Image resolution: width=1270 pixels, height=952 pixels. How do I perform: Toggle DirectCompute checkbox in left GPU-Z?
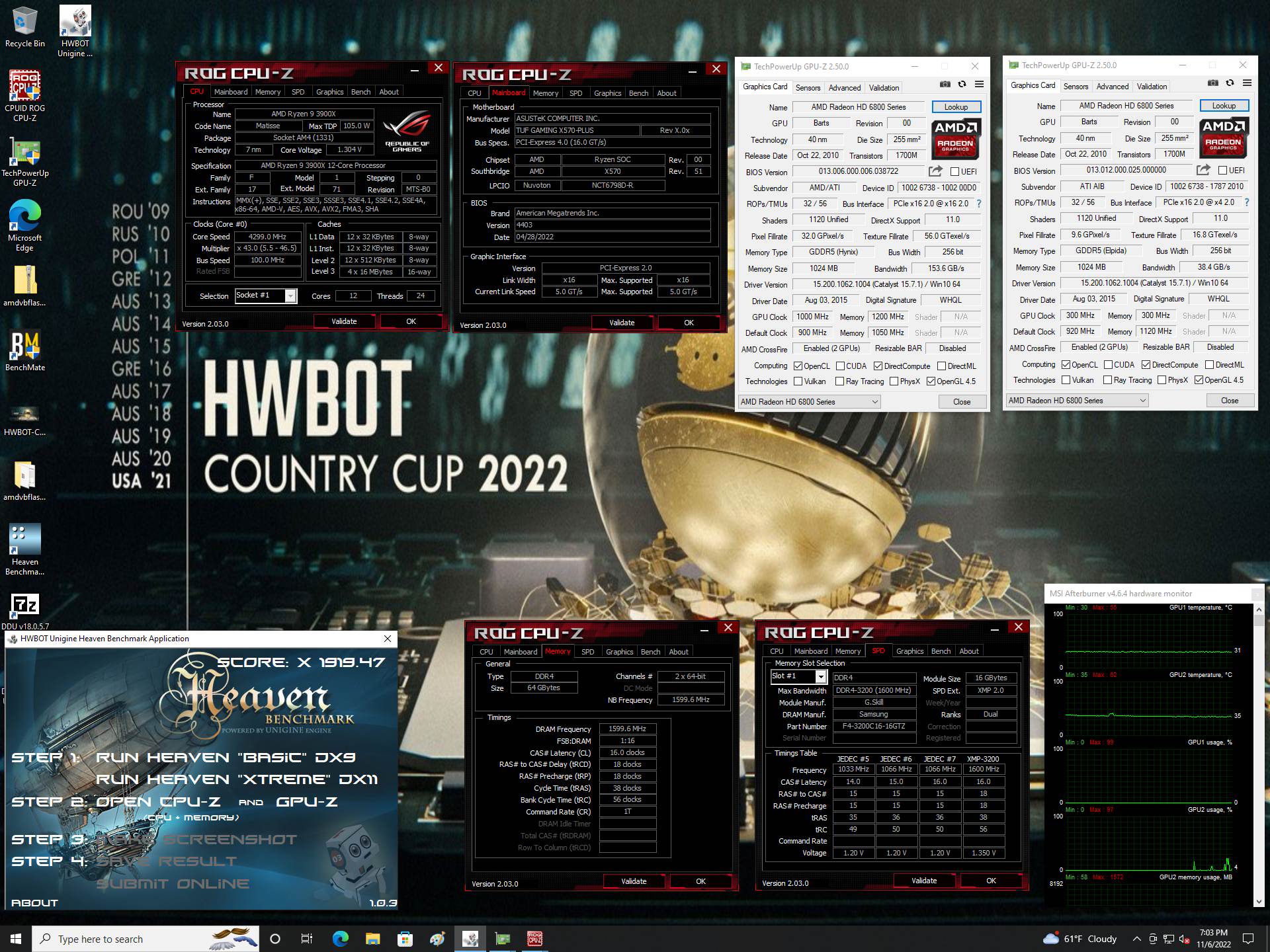(x=878, y=366)
